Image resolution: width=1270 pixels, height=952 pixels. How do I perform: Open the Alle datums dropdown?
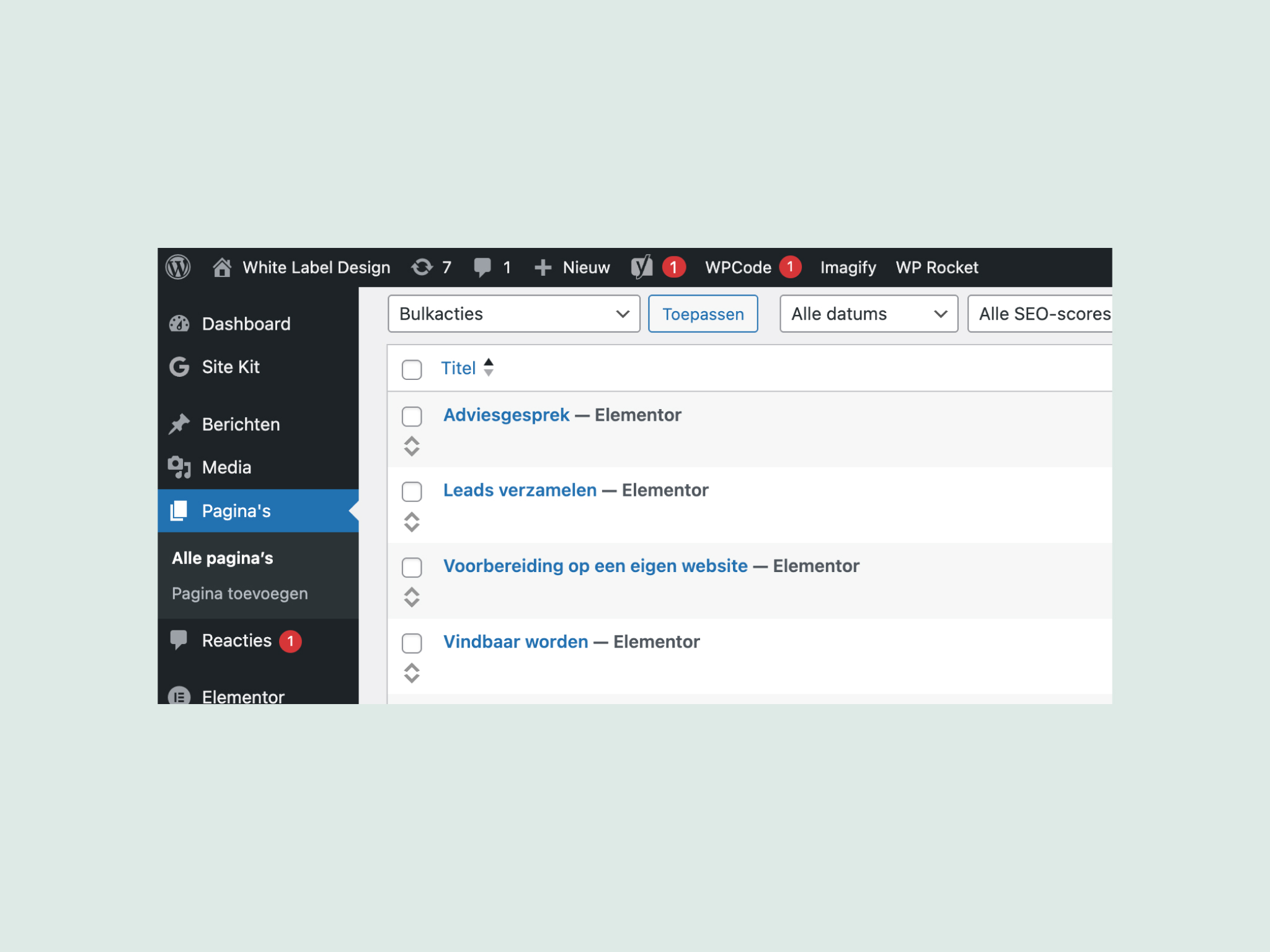(x=868, y=314)
